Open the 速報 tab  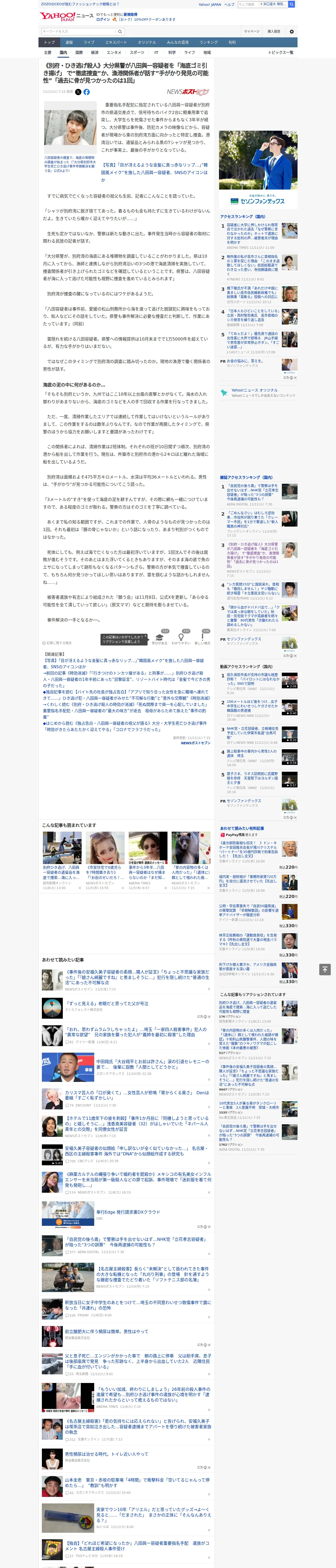pyautogui.click(x=69, y=42)
